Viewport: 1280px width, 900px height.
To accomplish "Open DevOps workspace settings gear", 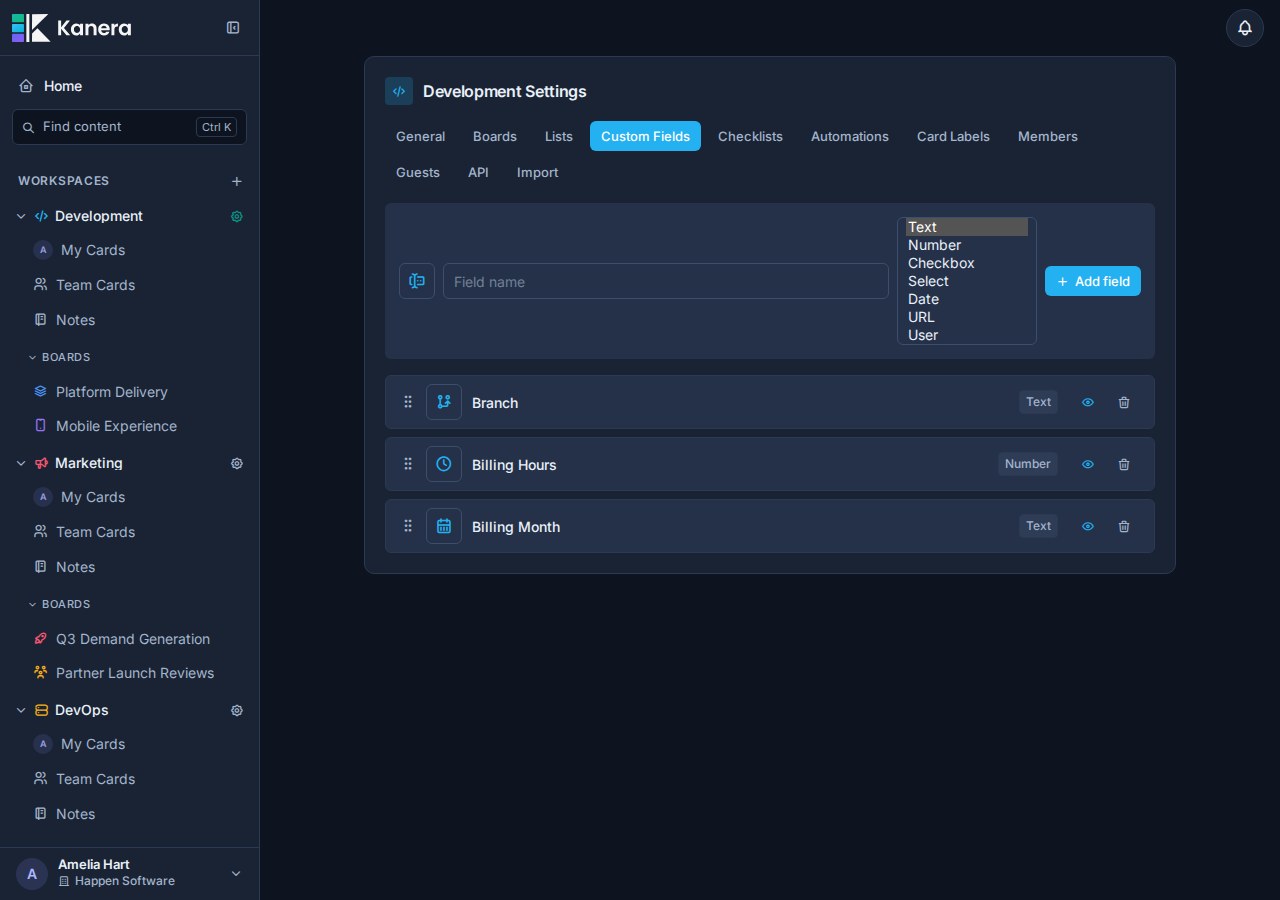I will [237, 710].
